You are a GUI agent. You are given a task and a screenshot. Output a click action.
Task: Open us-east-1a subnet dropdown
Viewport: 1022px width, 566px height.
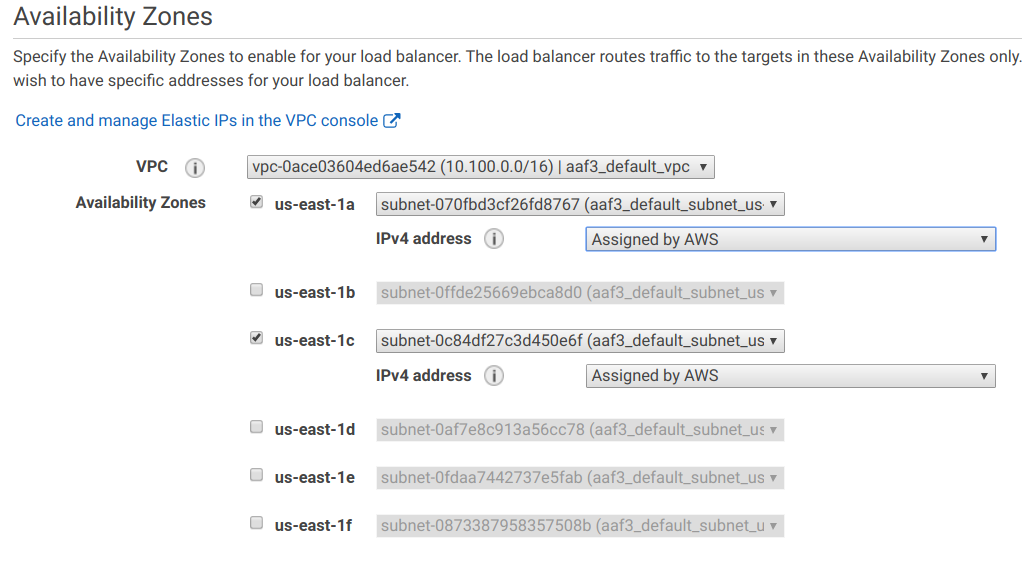click(x=580, y=205)
